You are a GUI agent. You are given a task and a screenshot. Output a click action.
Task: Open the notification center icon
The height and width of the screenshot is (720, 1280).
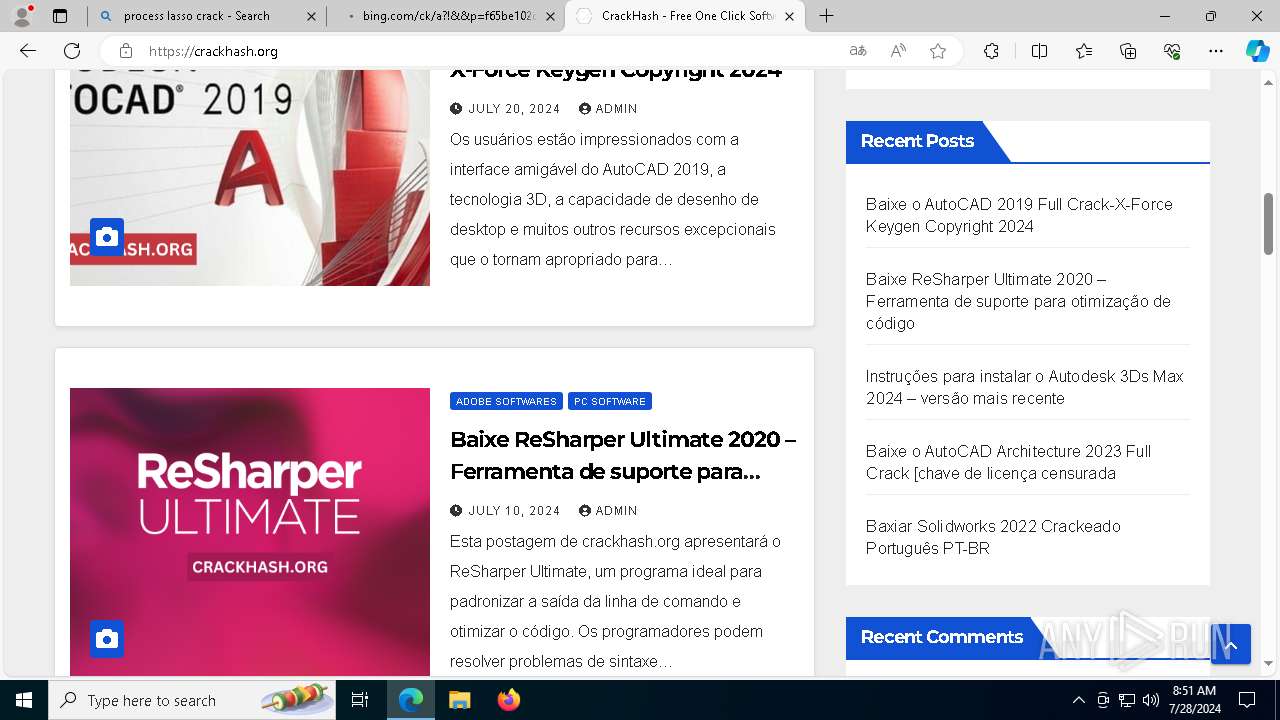(x=1247, y=700)
